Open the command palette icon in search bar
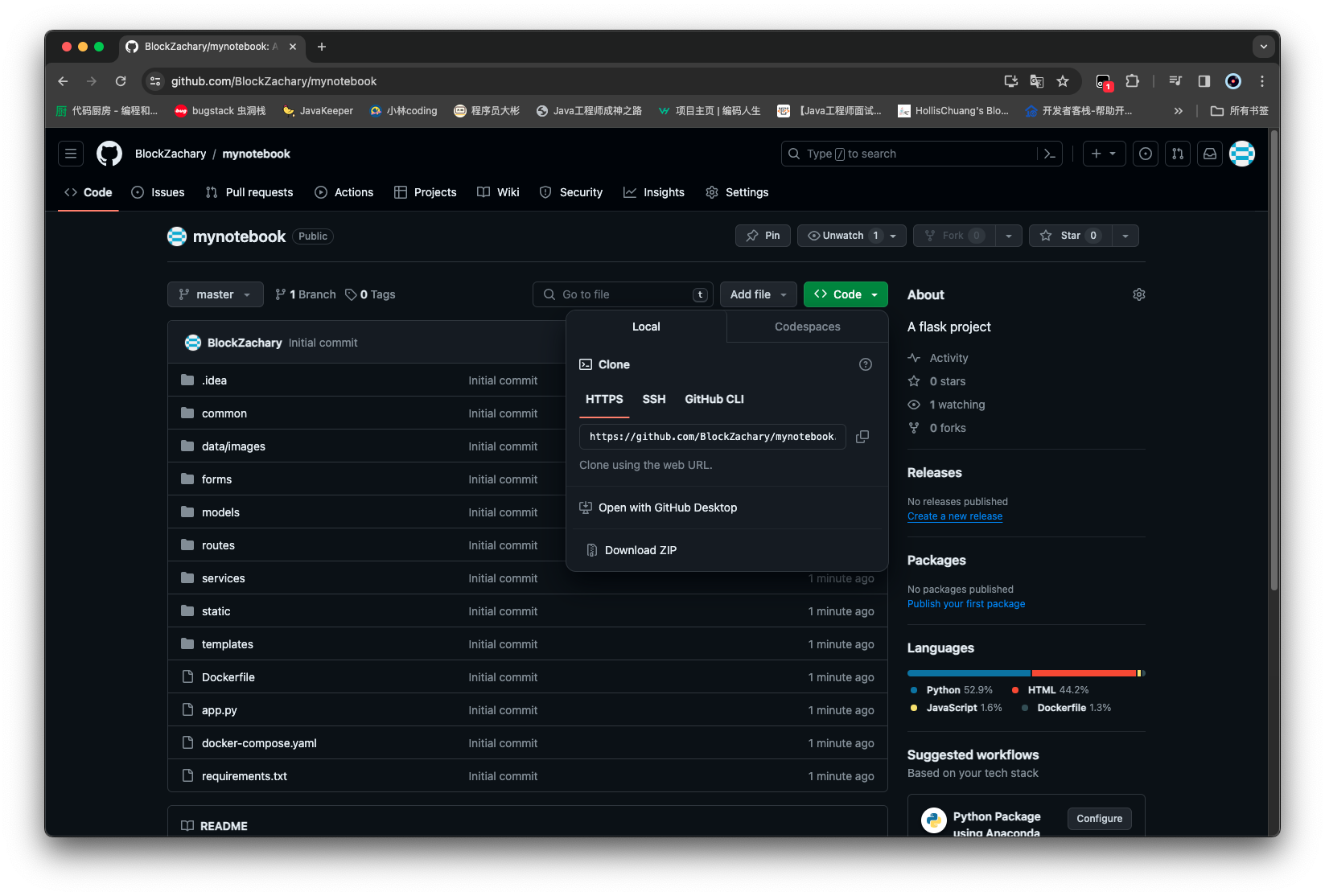The height and width of the screenshot is (896, 1325). 1049,154
